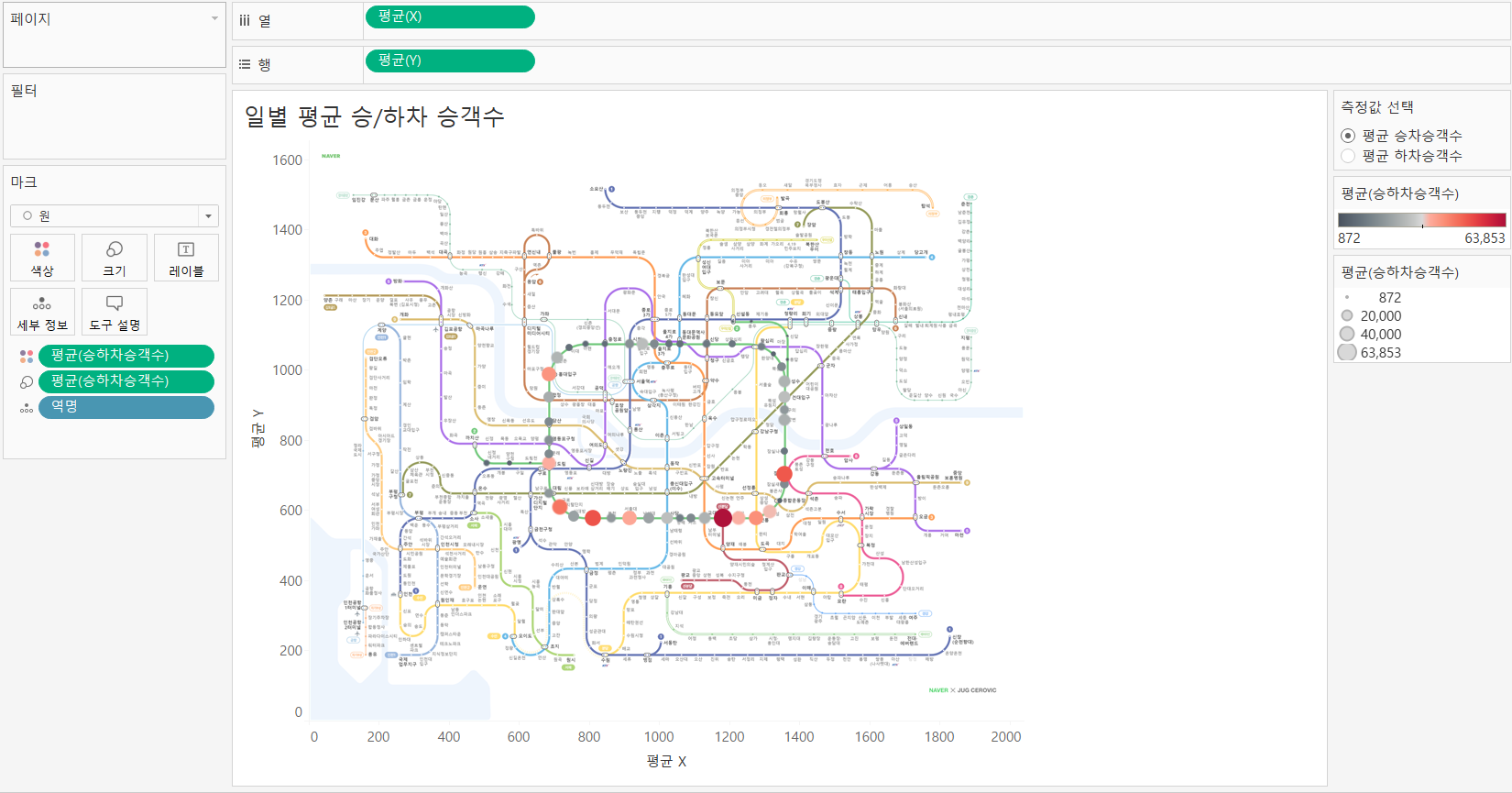Open the 도구 설명 (Tooltip) mark card
Screen dimensions: 1512x793
(115, 312)
